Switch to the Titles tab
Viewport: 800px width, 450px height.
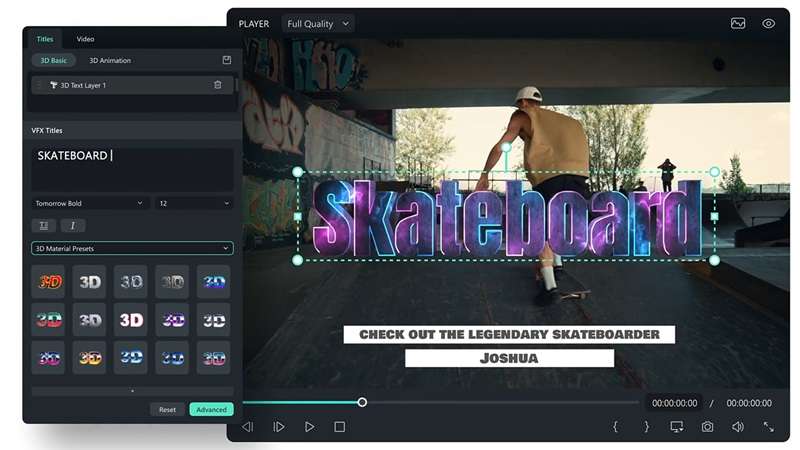(45, 39)
